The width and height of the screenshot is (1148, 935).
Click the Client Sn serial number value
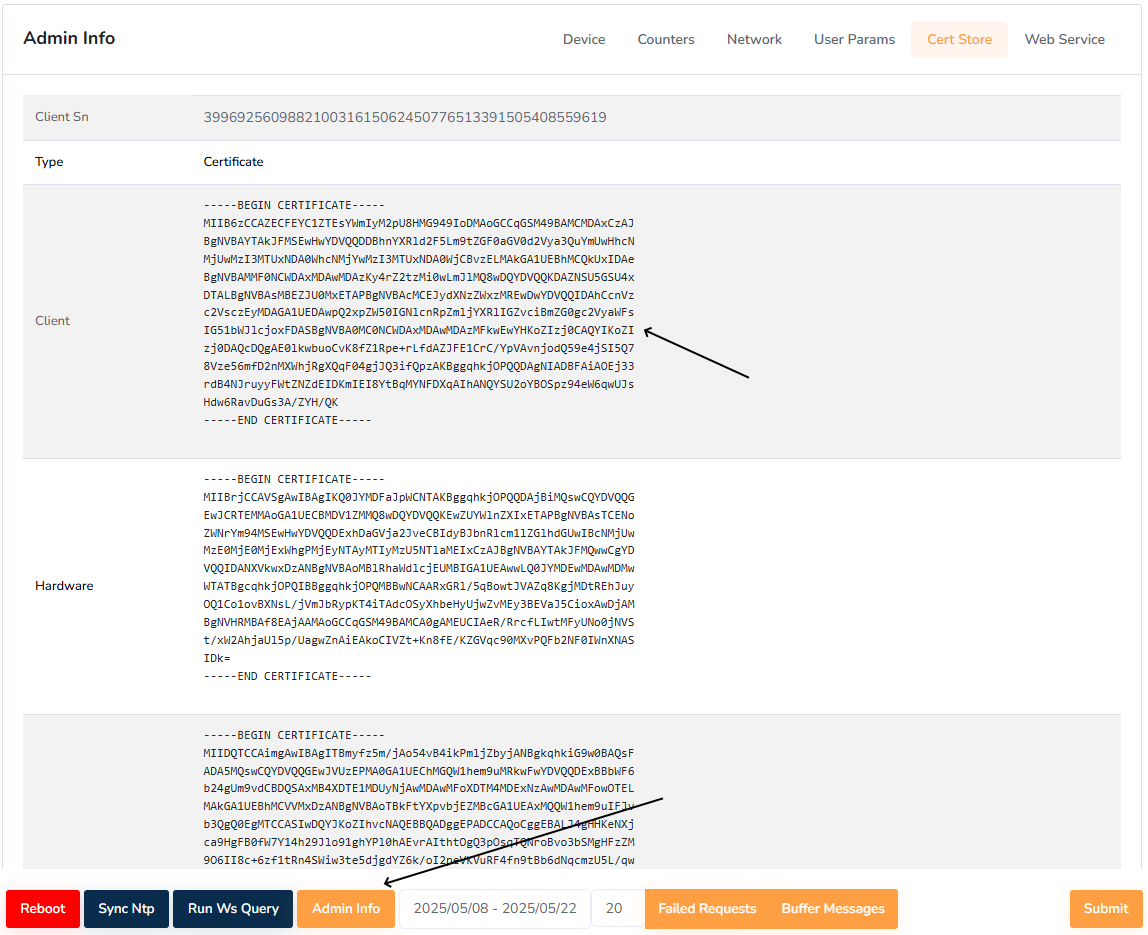[x=405, y=117]
